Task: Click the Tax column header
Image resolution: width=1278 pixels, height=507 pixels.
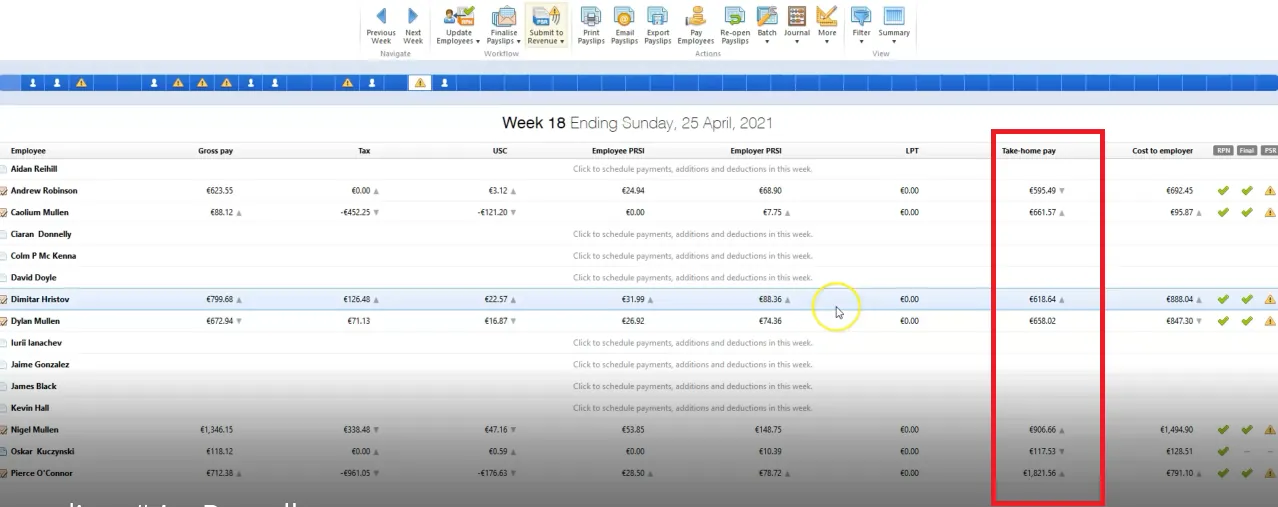Action: [364, 151]
